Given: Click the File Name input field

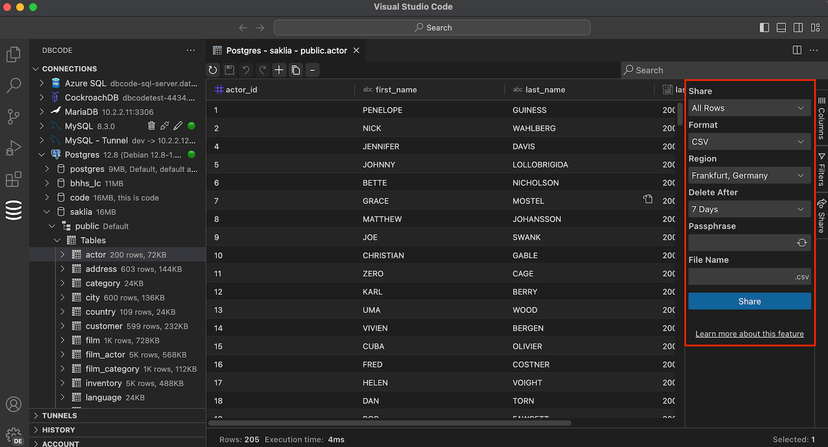Looking at the screenshot, I should [749, 276].
